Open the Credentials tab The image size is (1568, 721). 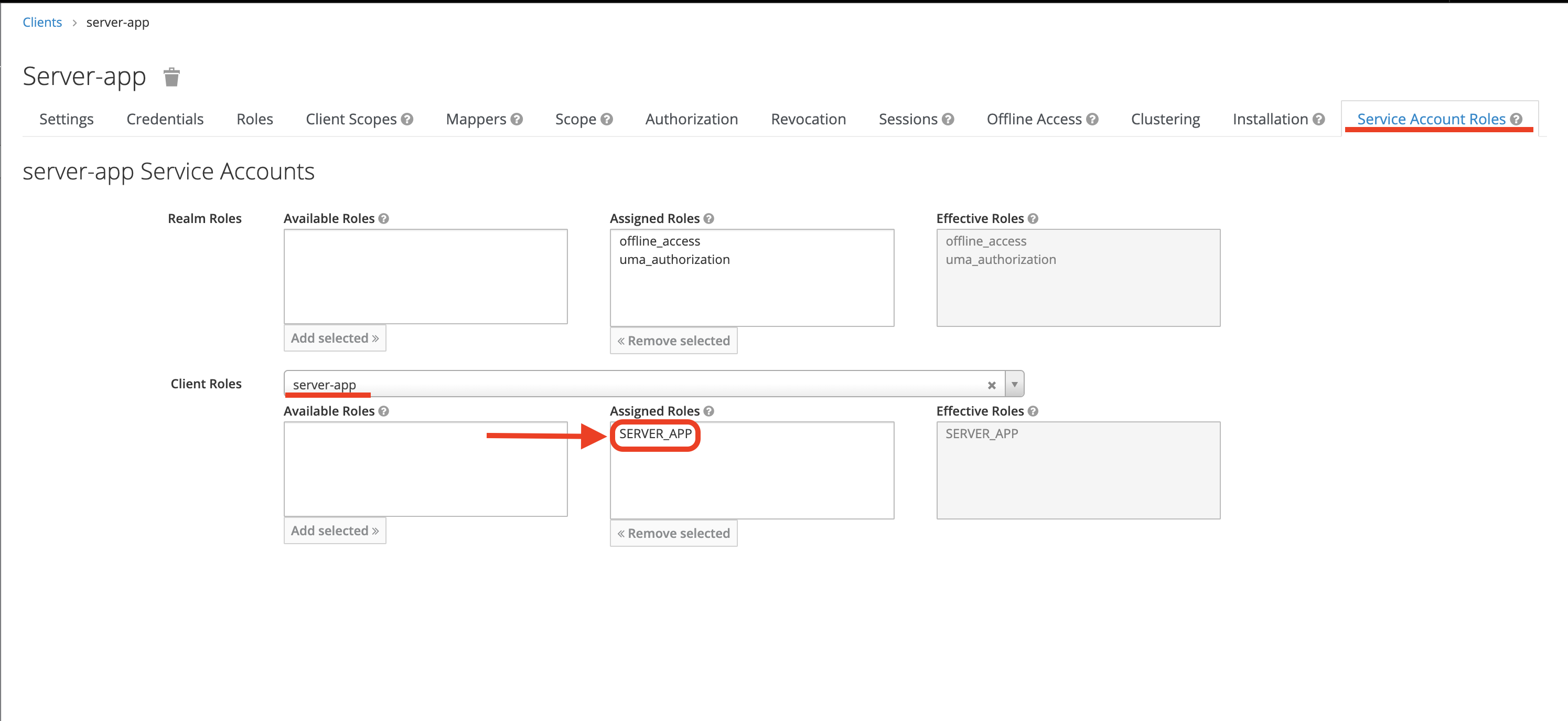[165, 119]
